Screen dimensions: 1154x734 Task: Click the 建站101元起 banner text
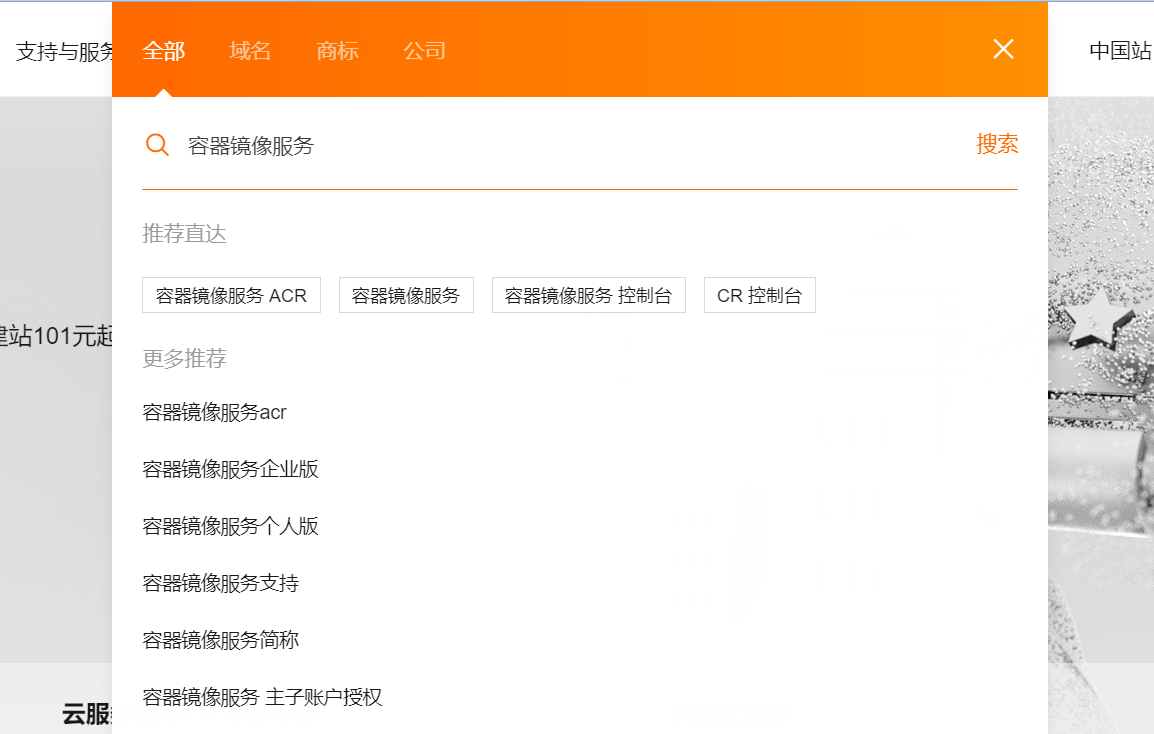pos(56,336)
